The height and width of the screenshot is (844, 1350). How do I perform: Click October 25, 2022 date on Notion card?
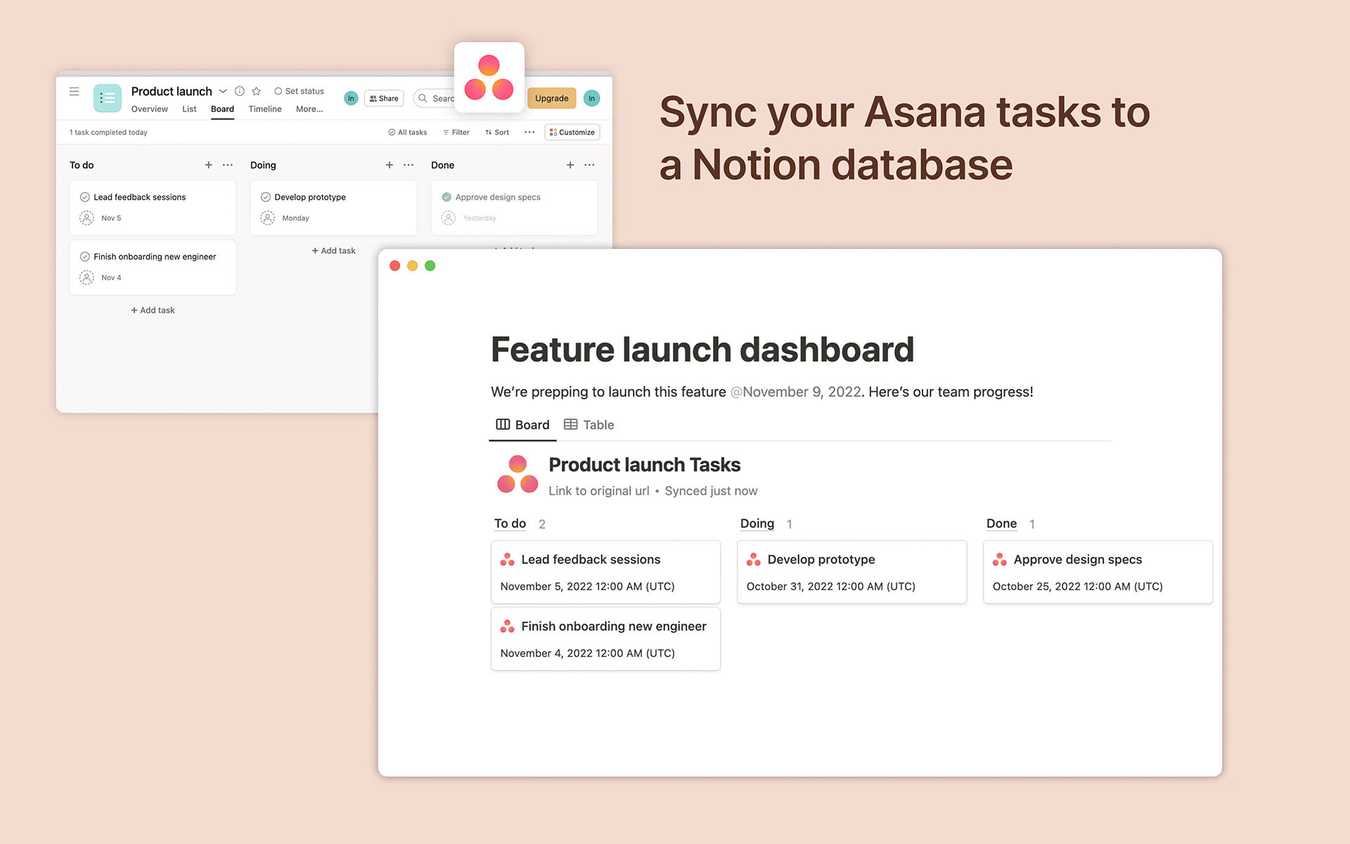tap(1078, 587)
